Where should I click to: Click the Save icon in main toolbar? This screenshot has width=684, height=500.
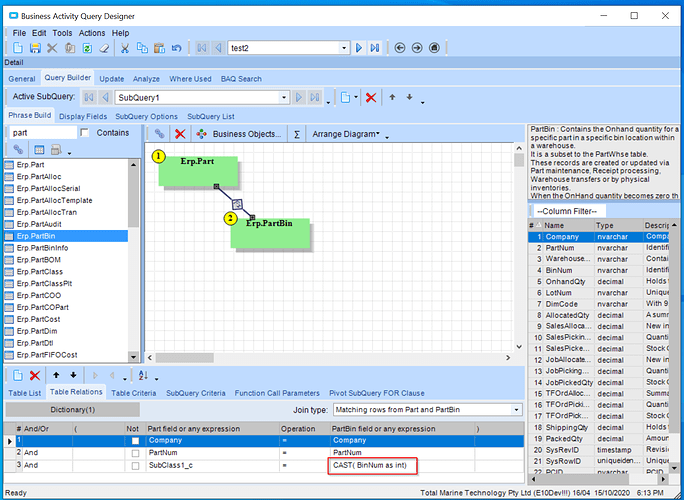point(35,48)
